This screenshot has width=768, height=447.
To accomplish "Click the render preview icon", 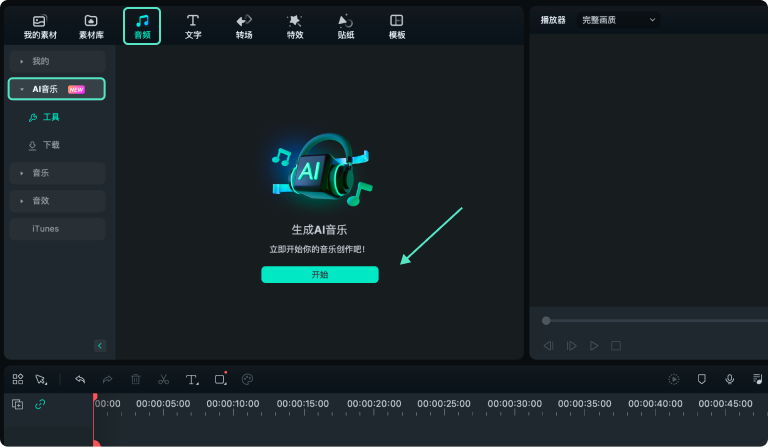I will click(674, 379).
